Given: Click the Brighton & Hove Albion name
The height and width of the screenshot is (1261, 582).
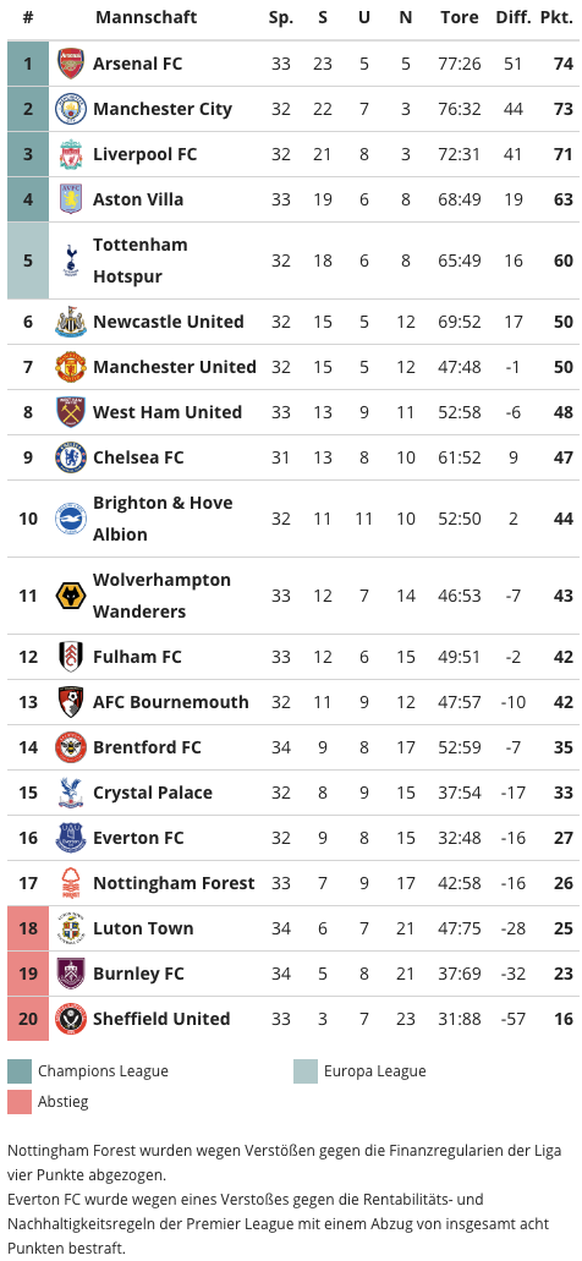Looking at the screenshot, I should pyautogui.click(x=162, y=519).
